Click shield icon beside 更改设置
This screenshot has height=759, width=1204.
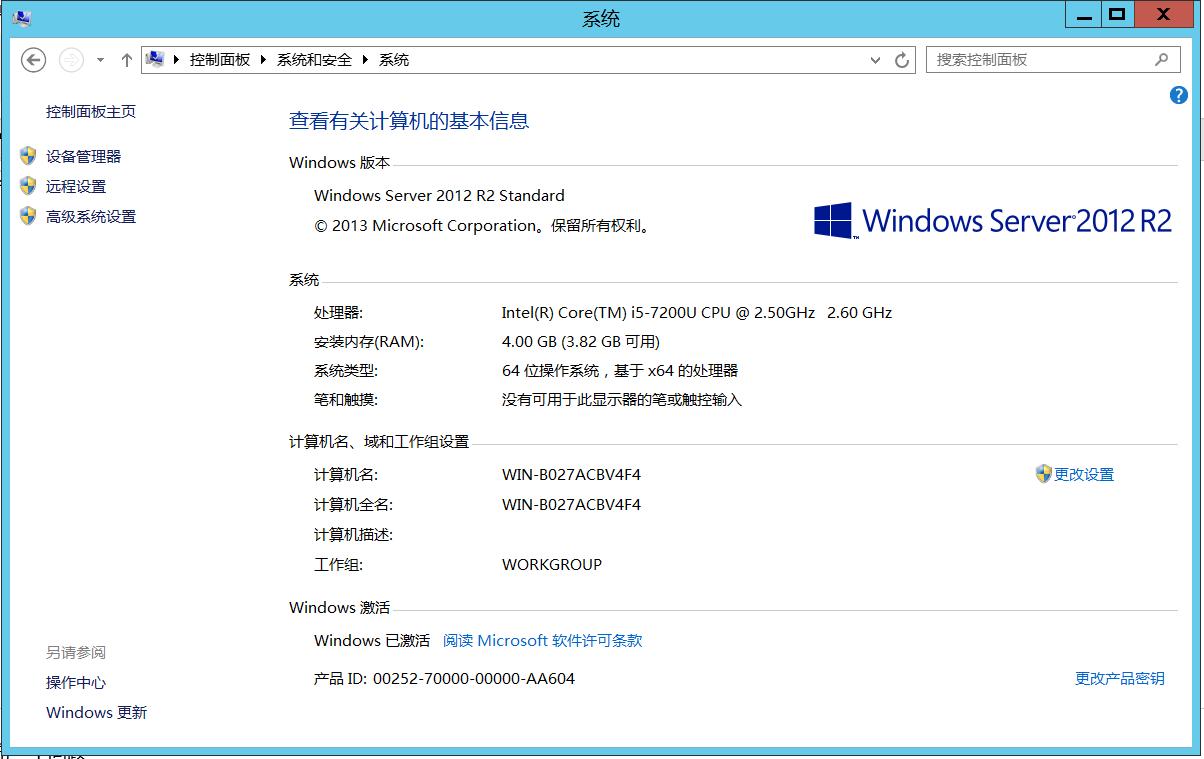point(1044,474)
